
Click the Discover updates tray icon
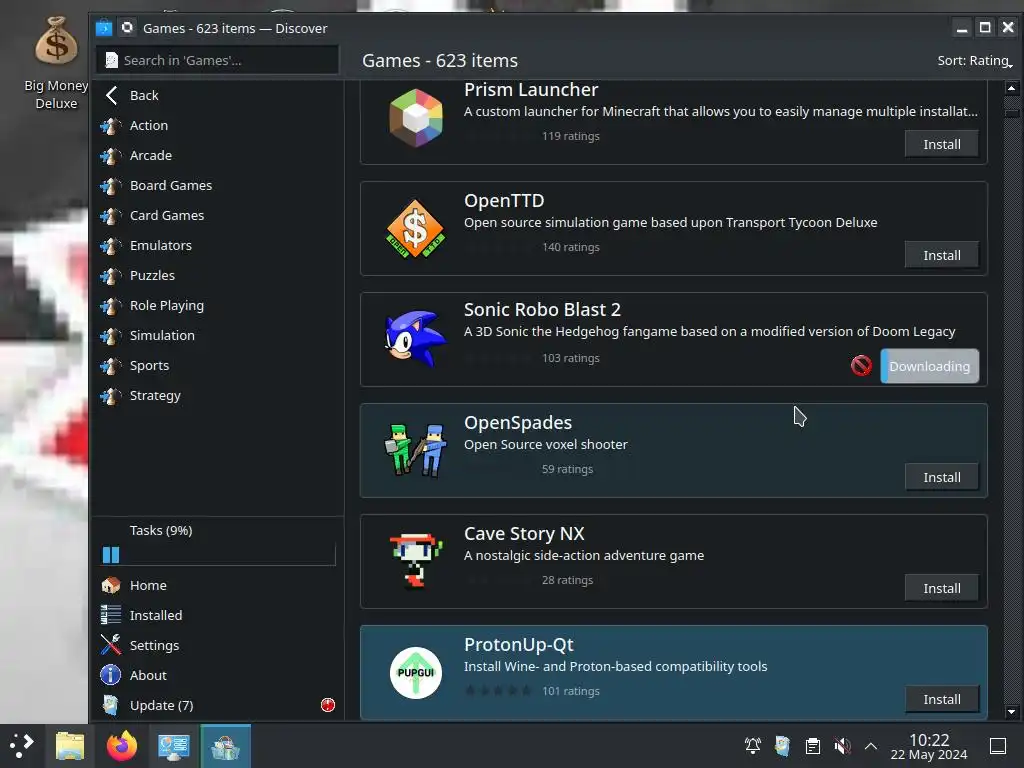click(x=782, y=745)
